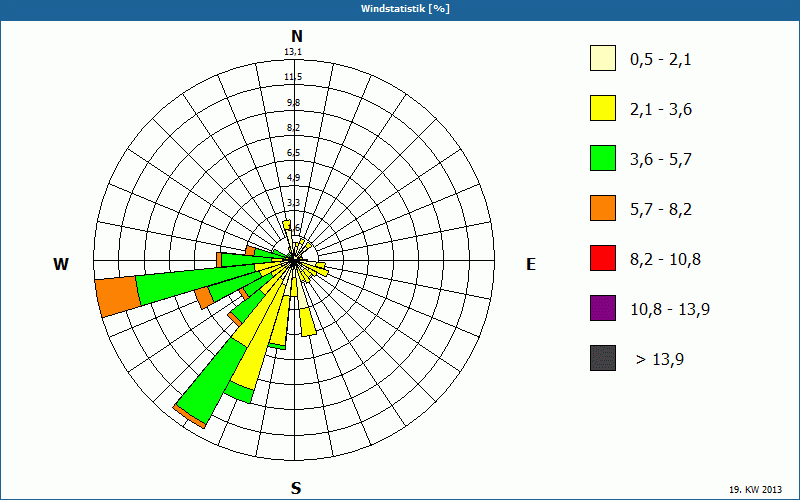Viewport: 800px width, 500px height.
Task: Click the 4,9 axis scale value
Action: 293,178
